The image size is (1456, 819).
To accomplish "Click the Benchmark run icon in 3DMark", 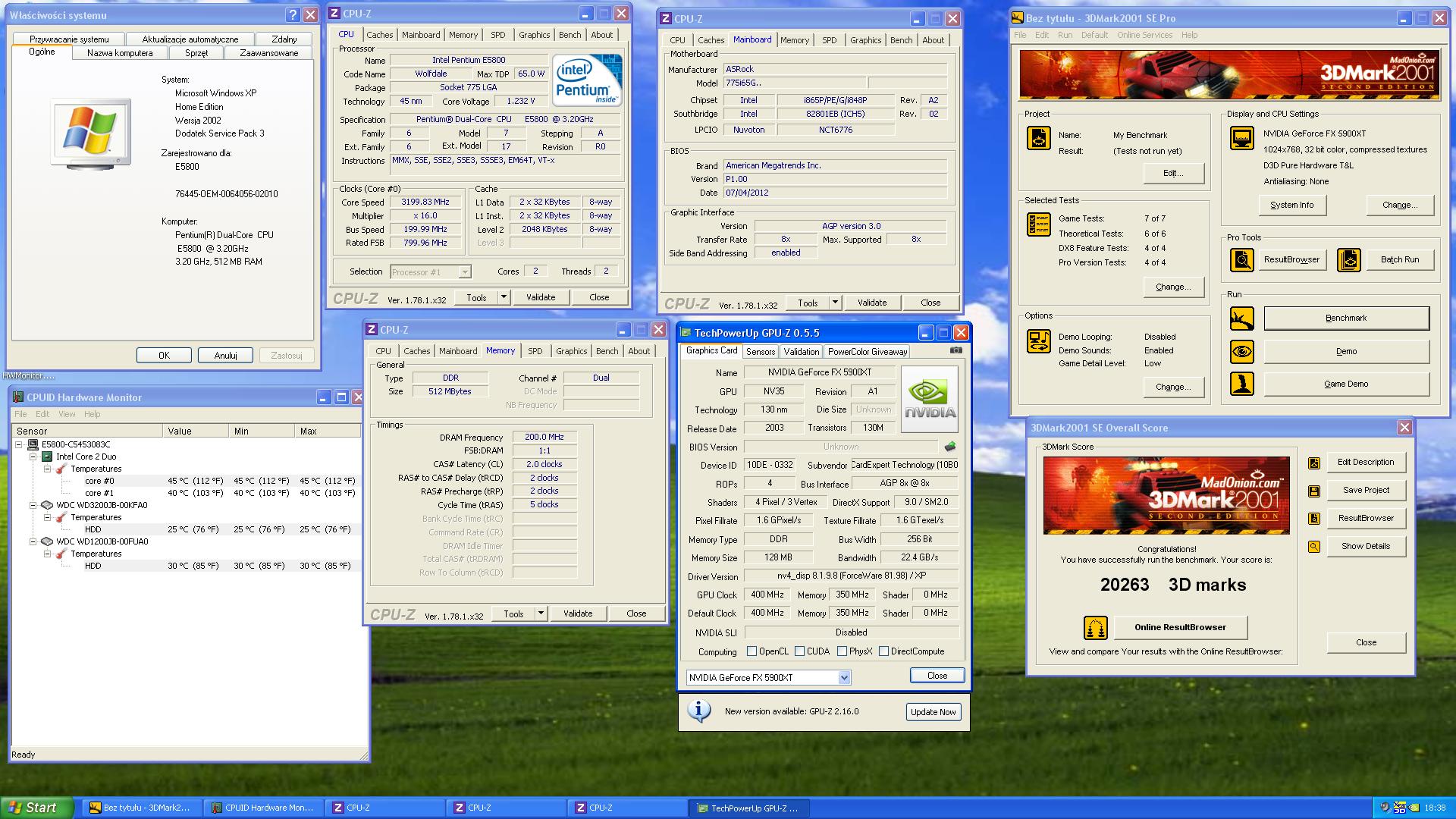I will 1242,318.
